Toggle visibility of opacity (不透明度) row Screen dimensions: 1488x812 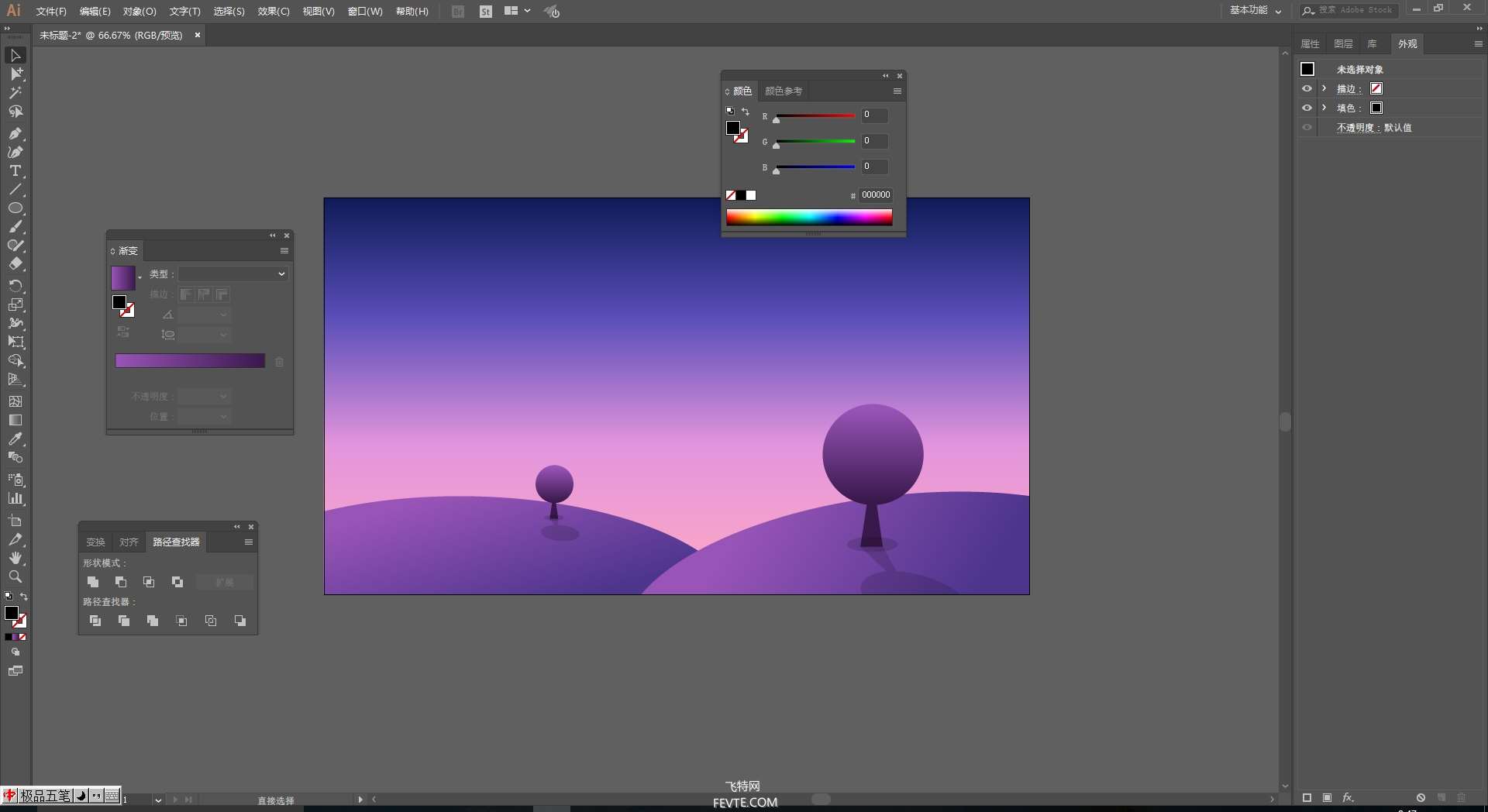[1307, 128]
